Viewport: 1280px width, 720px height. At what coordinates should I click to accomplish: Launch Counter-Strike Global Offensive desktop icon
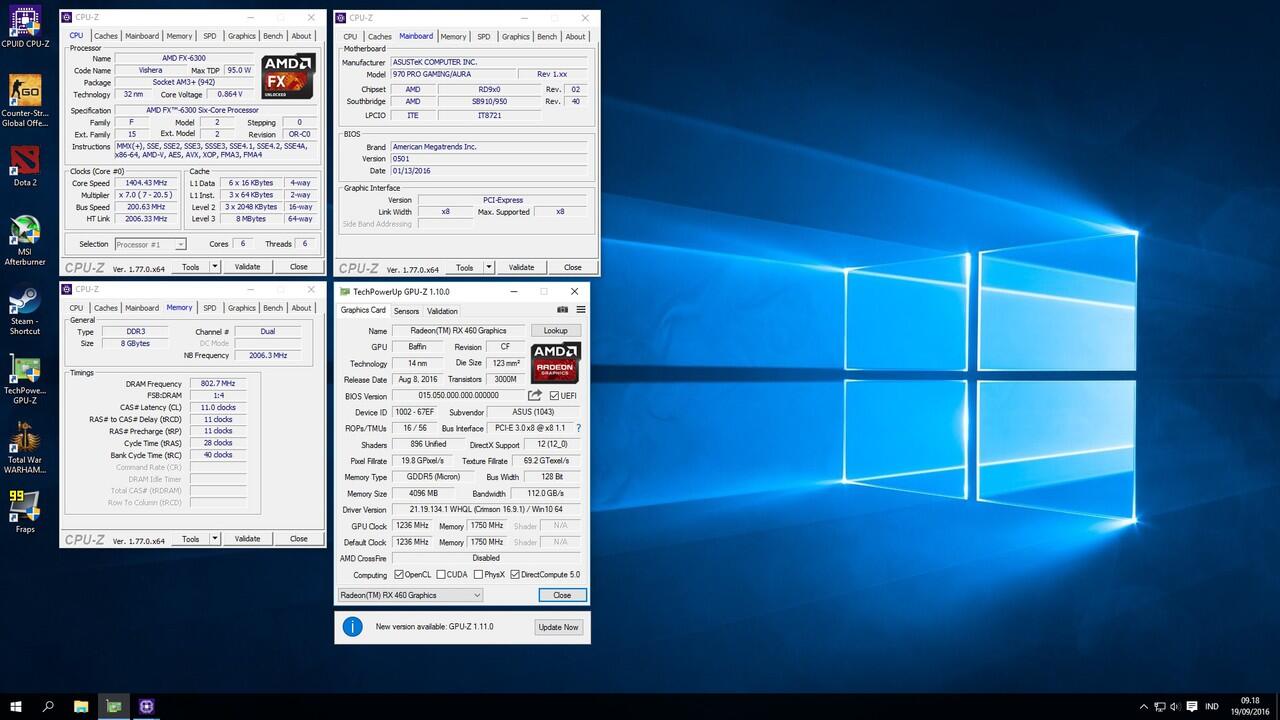click(25, 101)
